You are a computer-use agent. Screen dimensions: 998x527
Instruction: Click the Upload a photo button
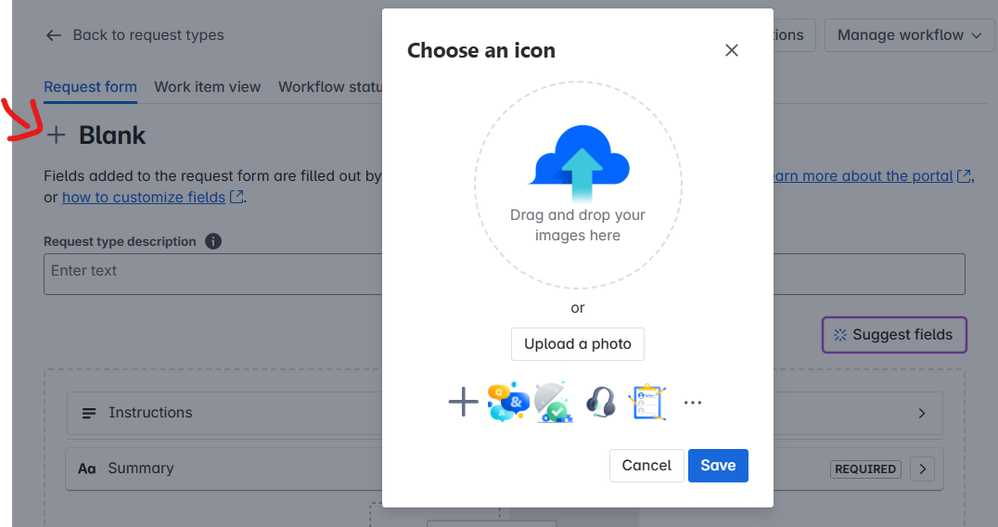coord(578,344)
